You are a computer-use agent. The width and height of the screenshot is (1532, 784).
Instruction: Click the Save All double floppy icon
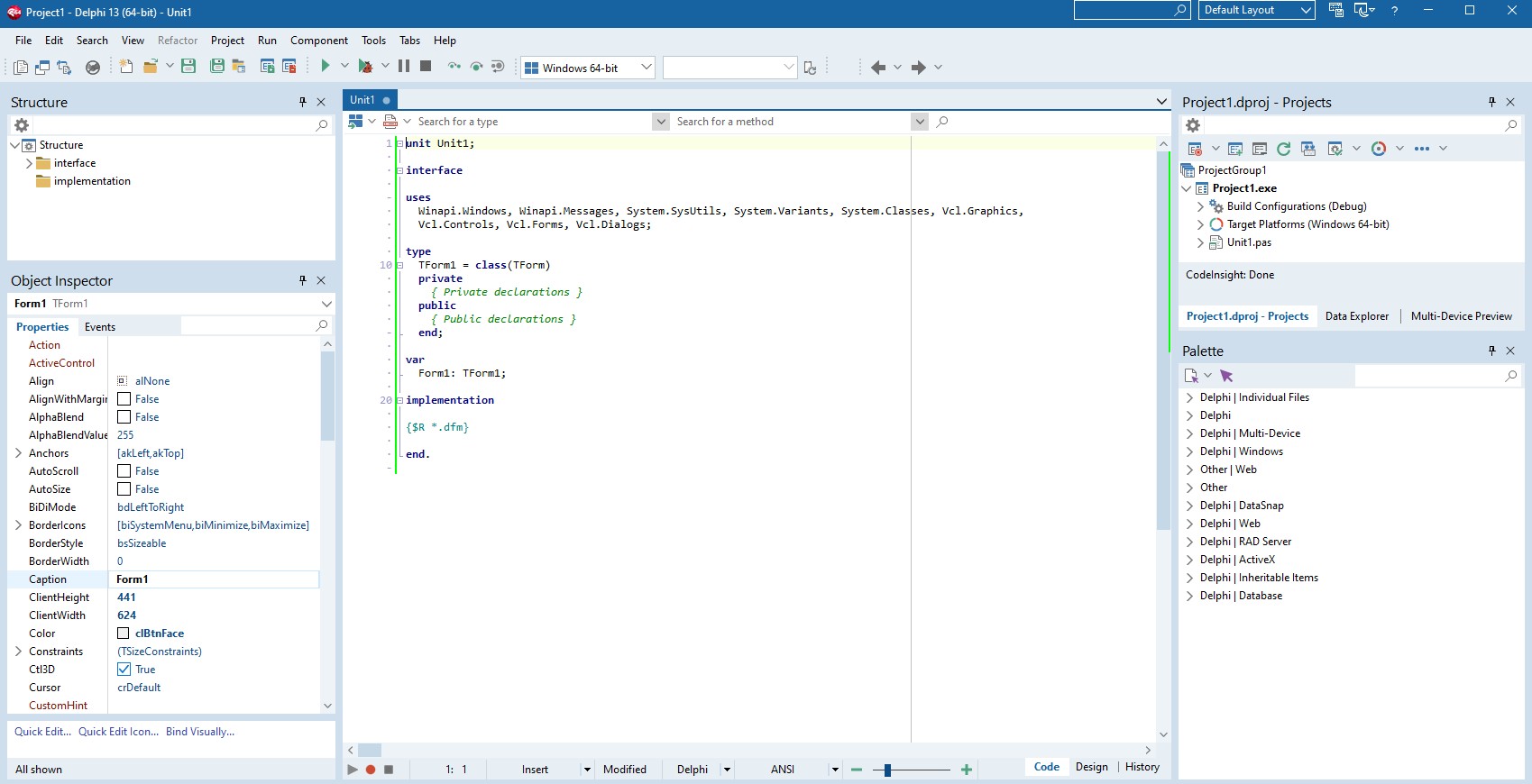pos(217,66)
